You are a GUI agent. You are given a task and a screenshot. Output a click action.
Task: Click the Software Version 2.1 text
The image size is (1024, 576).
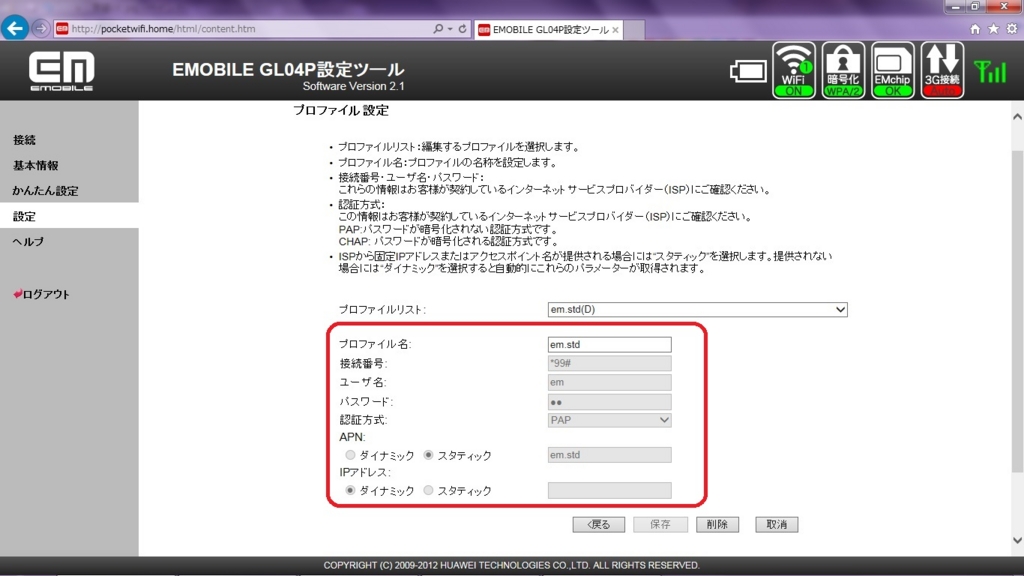click(353, 86)
